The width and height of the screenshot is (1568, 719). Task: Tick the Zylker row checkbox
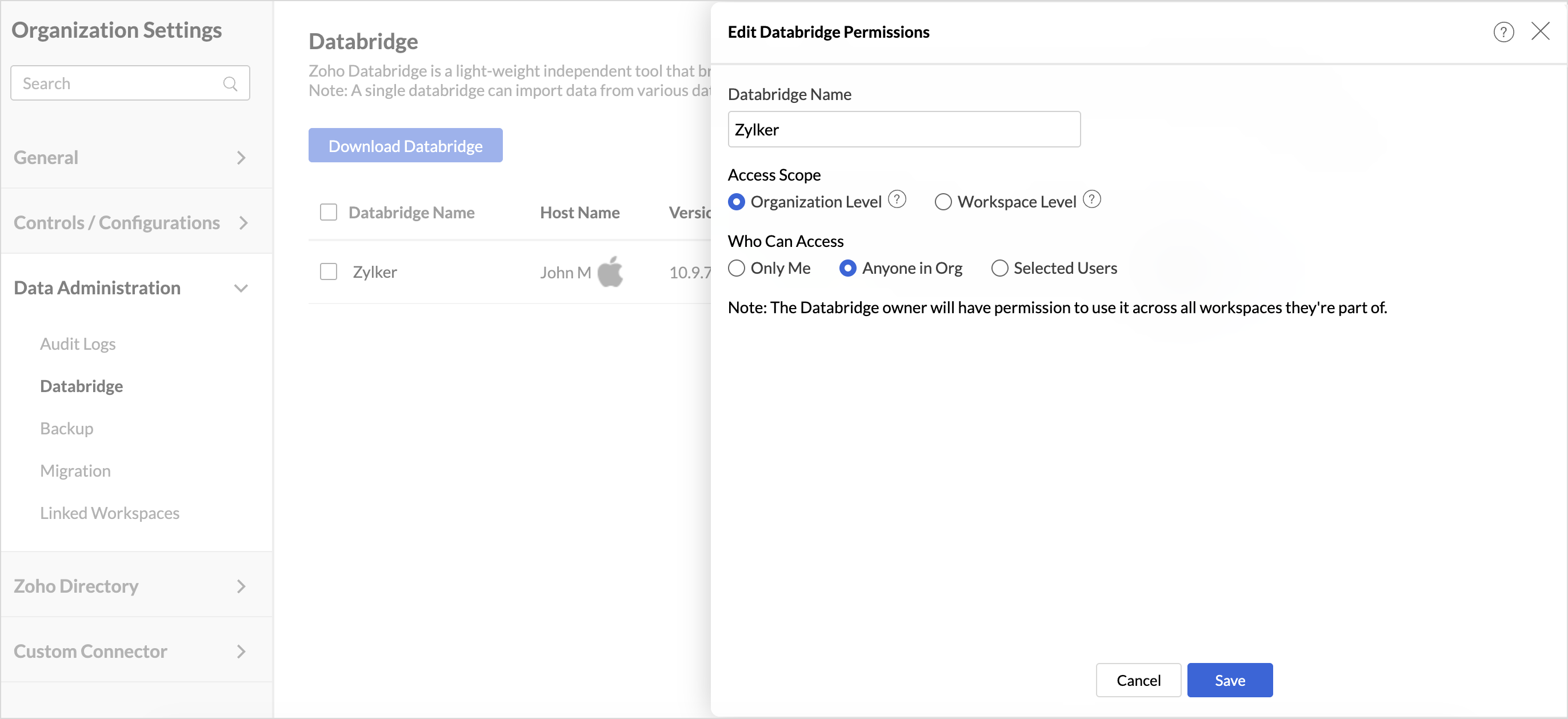point(329,271)
